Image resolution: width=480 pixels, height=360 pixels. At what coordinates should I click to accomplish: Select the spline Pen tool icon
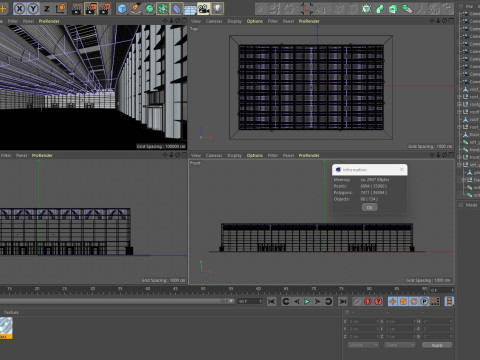tap(136, 9)
